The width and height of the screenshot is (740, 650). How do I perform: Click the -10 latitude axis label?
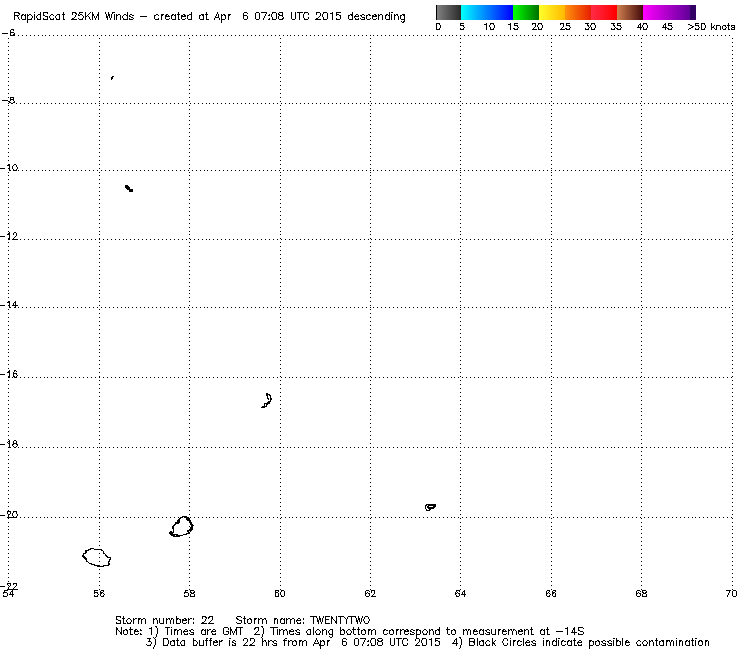coord(9,168)
